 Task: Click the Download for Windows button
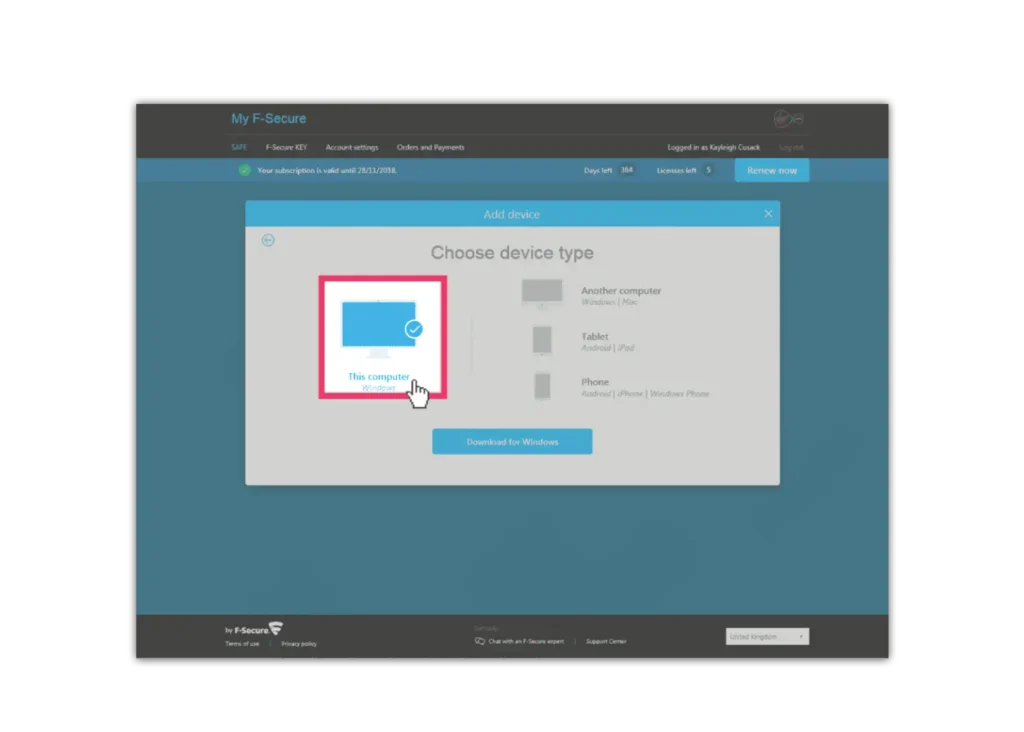[512, 441]
